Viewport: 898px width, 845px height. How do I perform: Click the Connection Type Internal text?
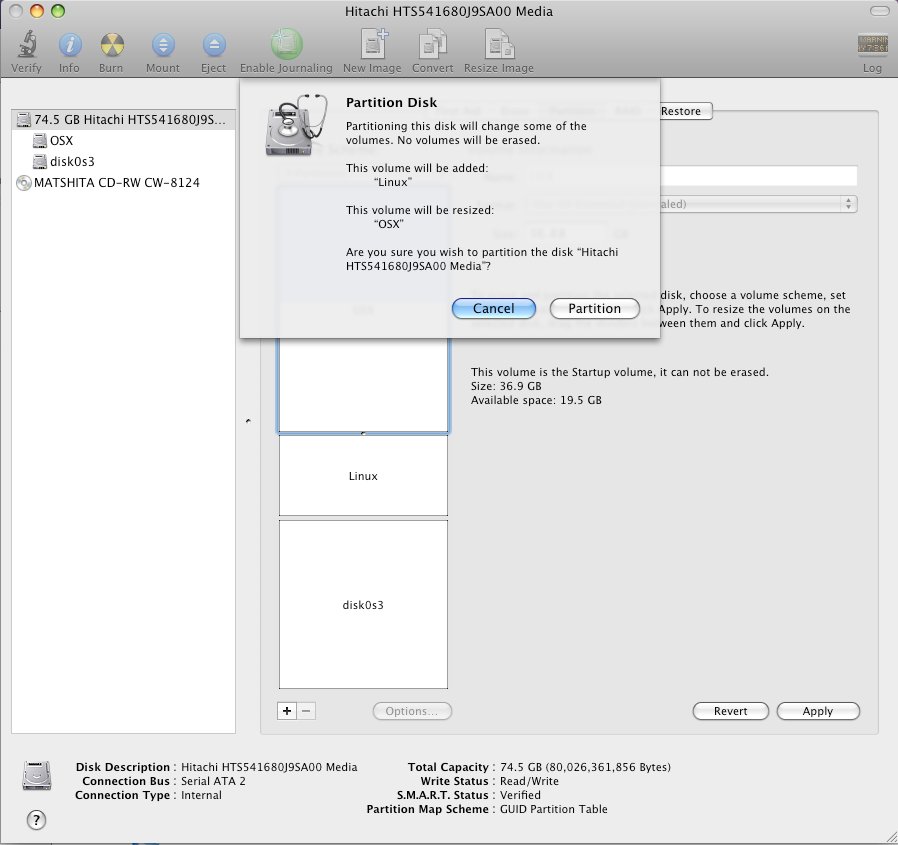coord(201,795)
